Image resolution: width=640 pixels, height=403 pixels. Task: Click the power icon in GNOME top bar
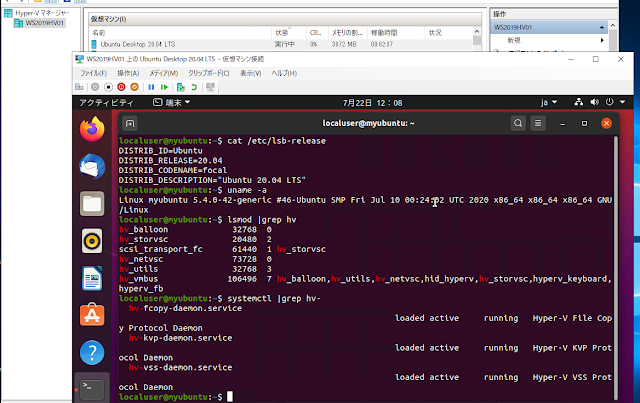pos(609,102)
